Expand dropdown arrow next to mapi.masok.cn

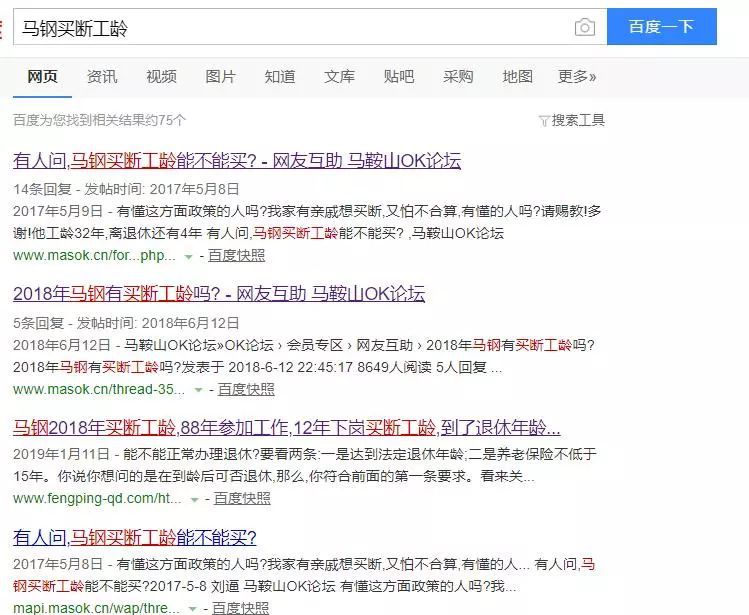(193, 609)
